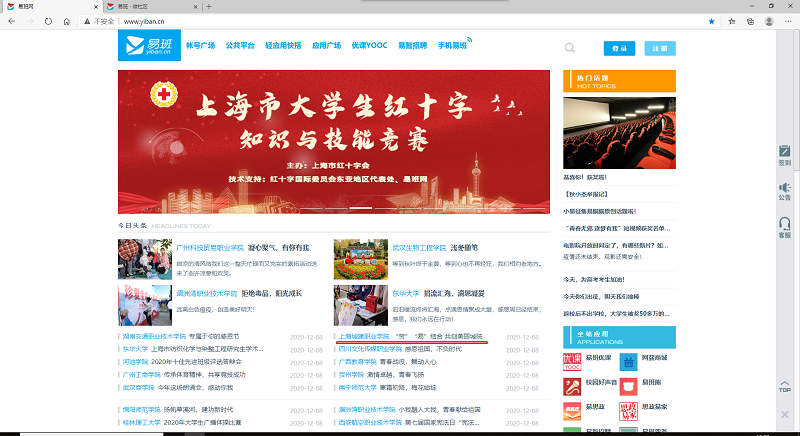Open thumbnail for 凝心聚气，有你有我 article
Screen dimensions: 800x436
pyautogui.click(x=145, y=259)
